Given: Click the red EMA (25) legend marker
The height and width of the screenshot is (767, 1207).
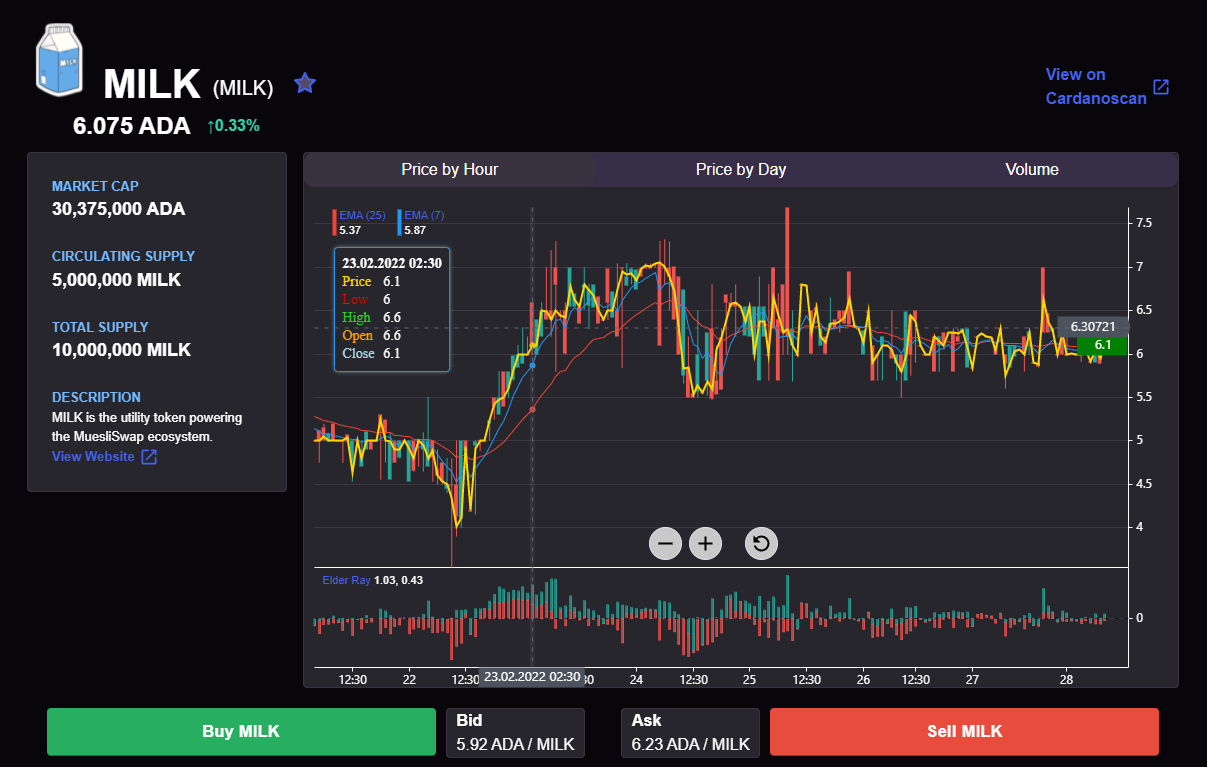Looking at the screenshot, I should coord(335,222).
